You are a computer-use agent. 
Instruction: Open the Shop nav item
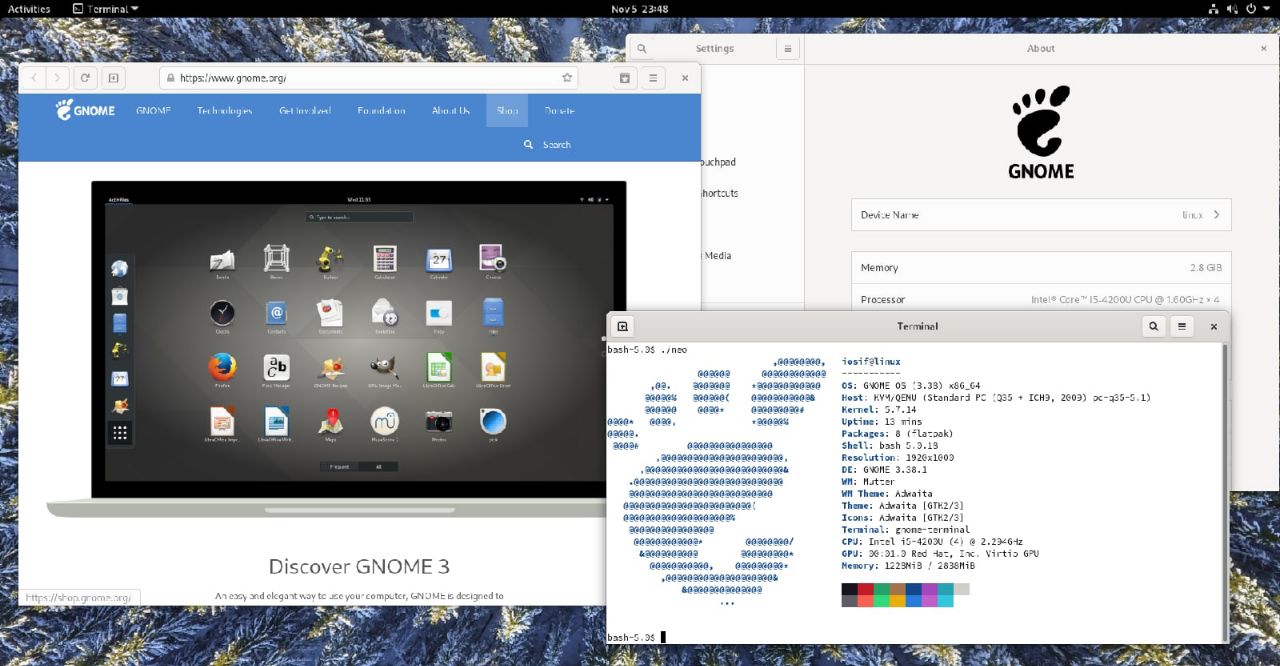507,110
